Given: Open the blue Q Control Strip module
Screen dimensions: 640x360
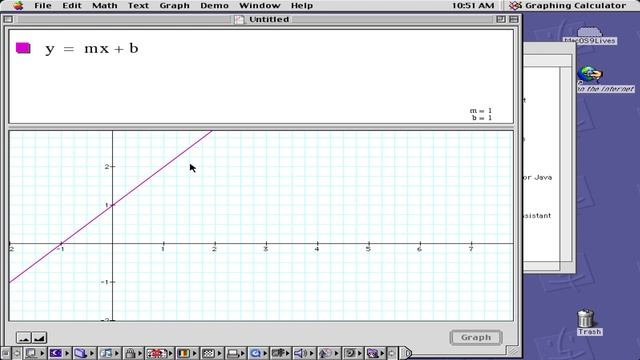Looking at the screenshot, I should (x=259, y=353).
